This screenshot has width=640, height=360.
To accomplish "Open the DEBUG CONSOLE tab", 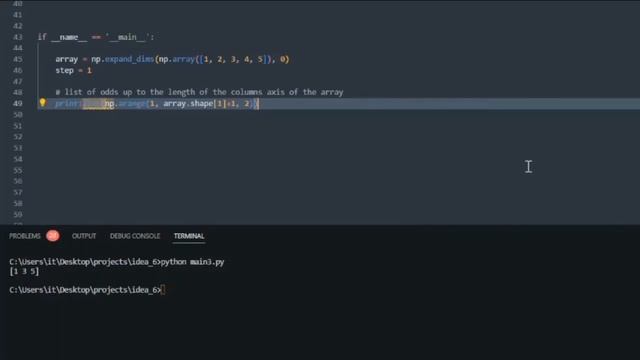I will (135, 236).
